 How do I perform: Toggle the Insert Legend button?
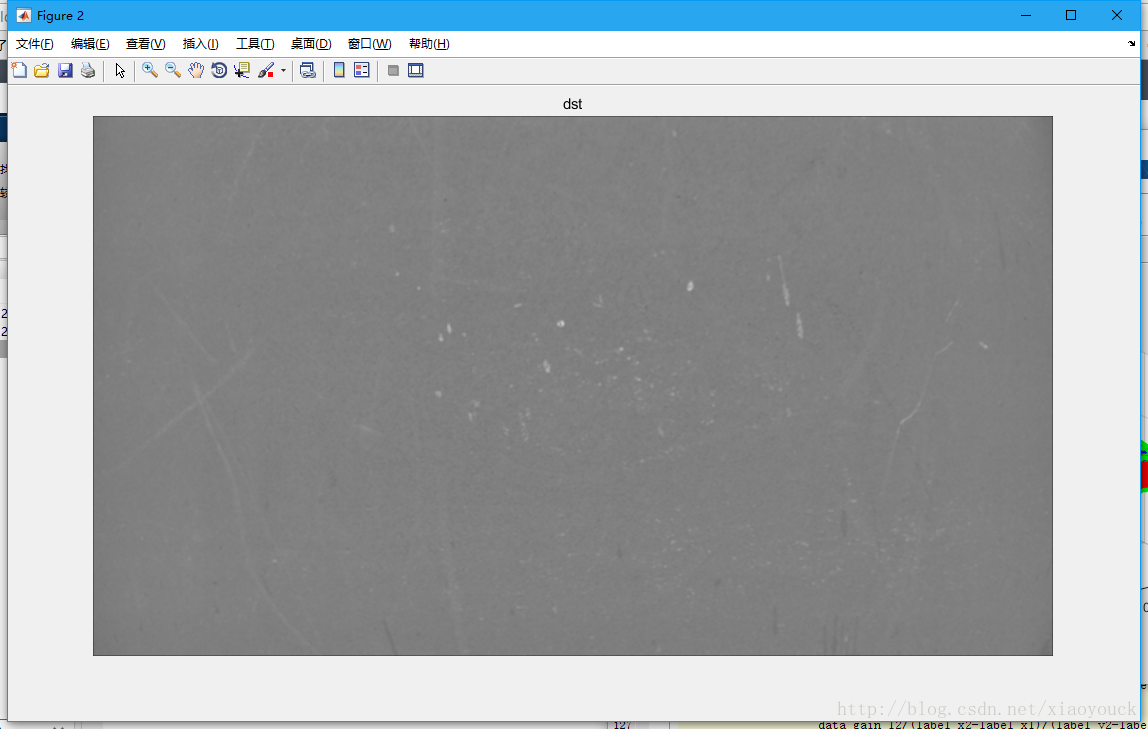(x=362, y=70)
